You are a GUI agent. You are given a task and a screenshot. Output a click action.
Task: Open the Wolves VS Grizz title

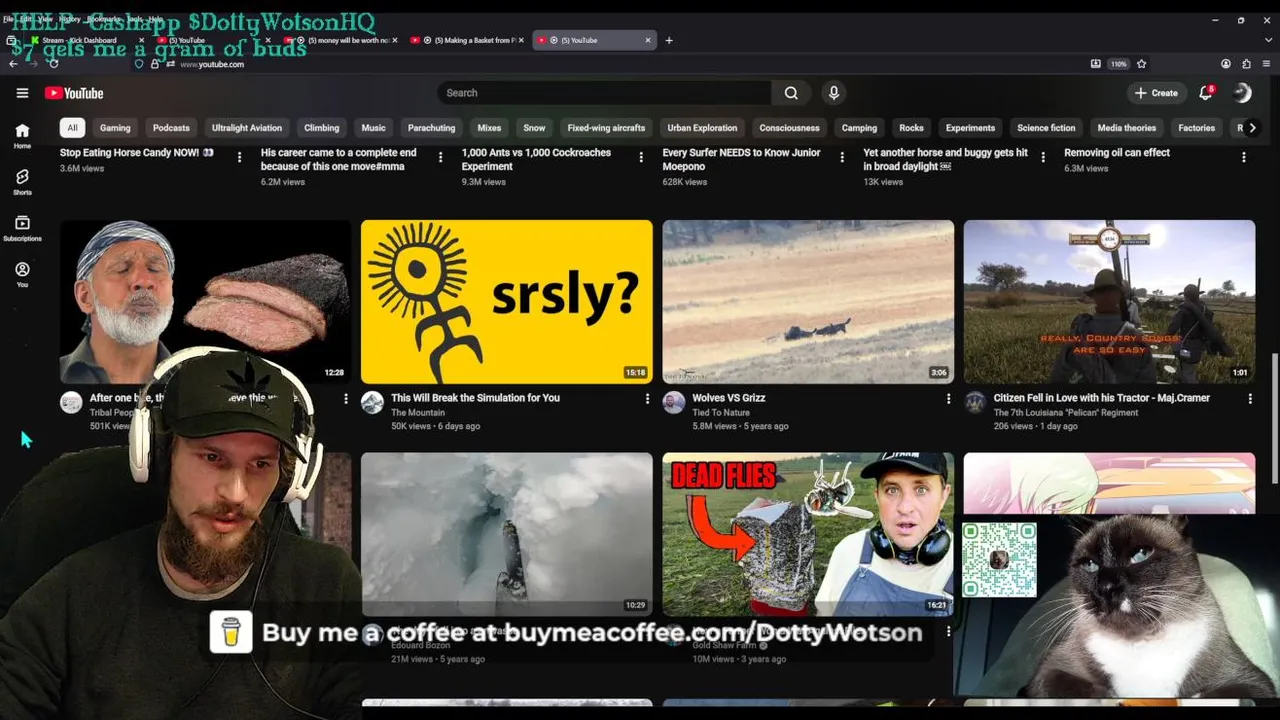coord(729,398)
